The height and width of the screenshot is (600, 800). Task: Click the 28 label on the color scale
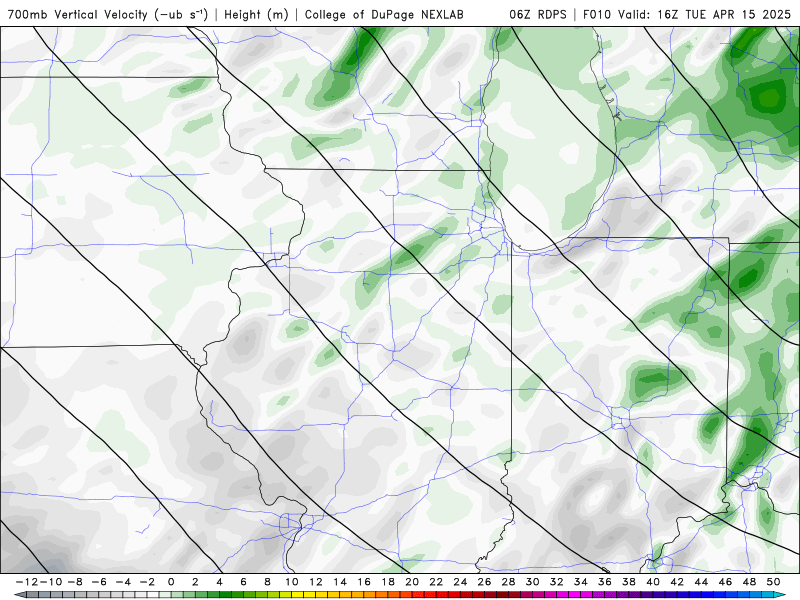click(x=508, y=582)
